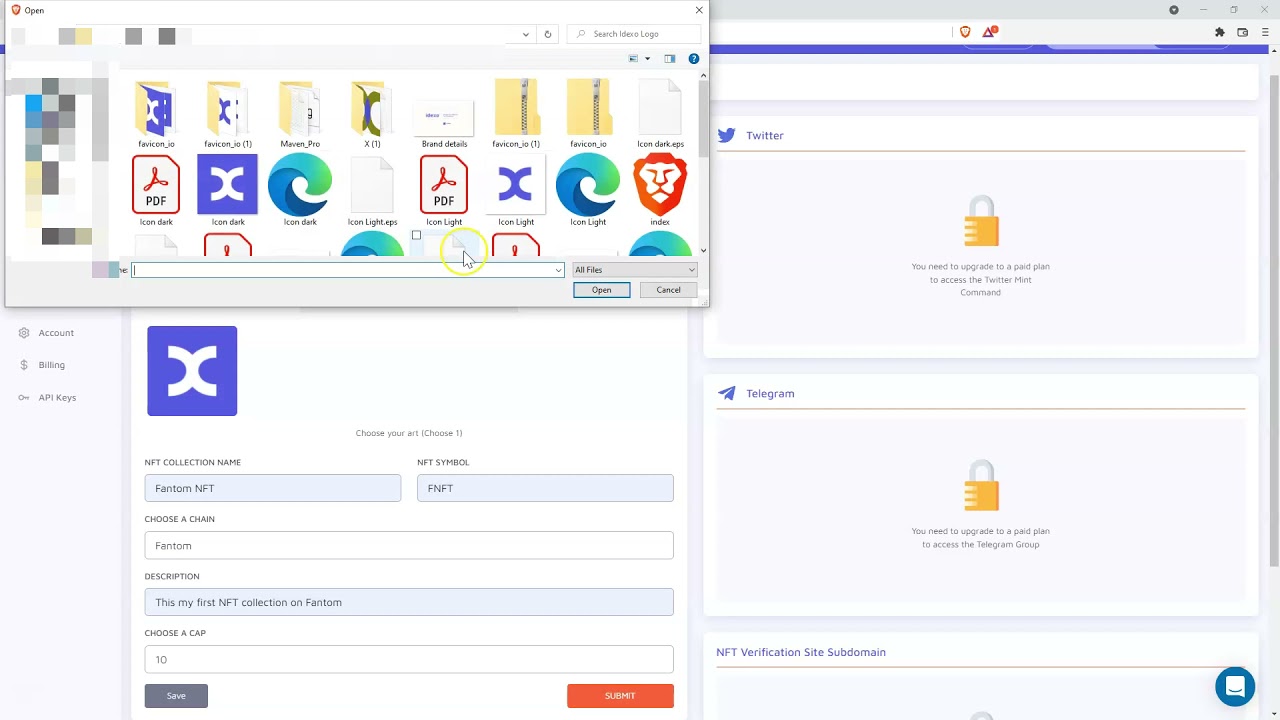Image resolution: width=1280 pixels, height=720 pixels.
Task: Open API Keys in the sidebar
Action: point(57,398)
